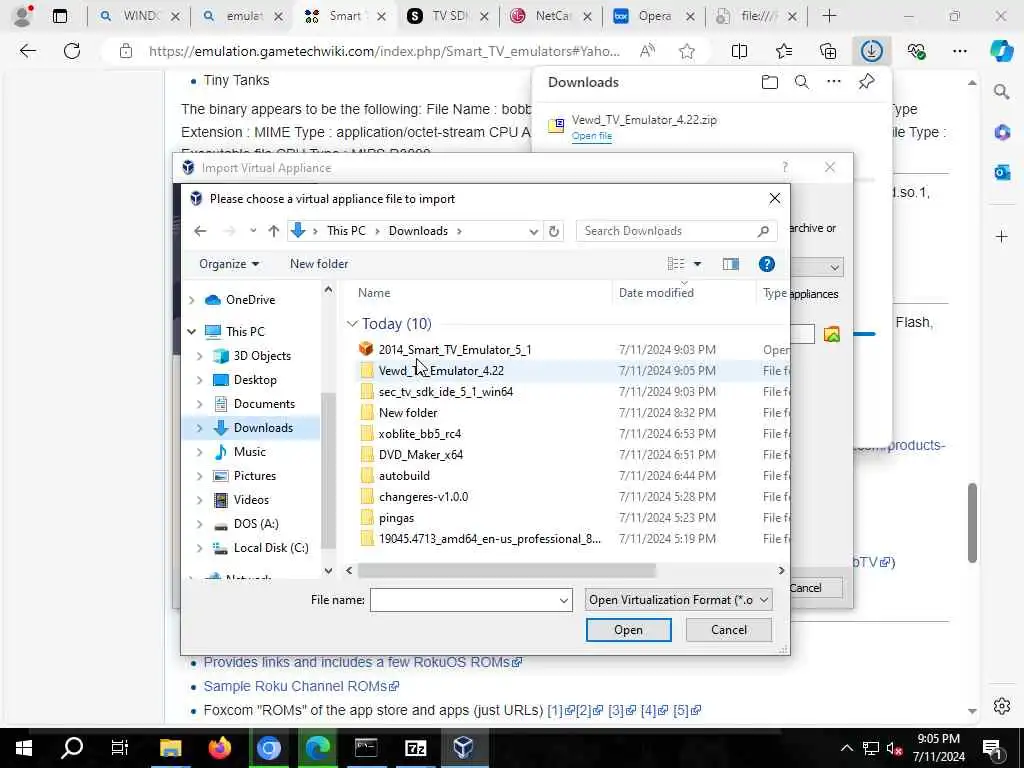Open Downloads folder icon in Edge panel
The width and height of the screenshot is (1024, 768).
click(x=770, y=82)
